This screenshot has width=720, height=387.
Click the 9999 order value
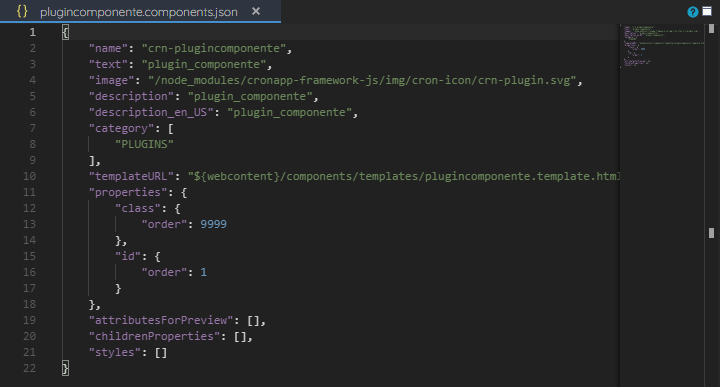tap(214, 224)
